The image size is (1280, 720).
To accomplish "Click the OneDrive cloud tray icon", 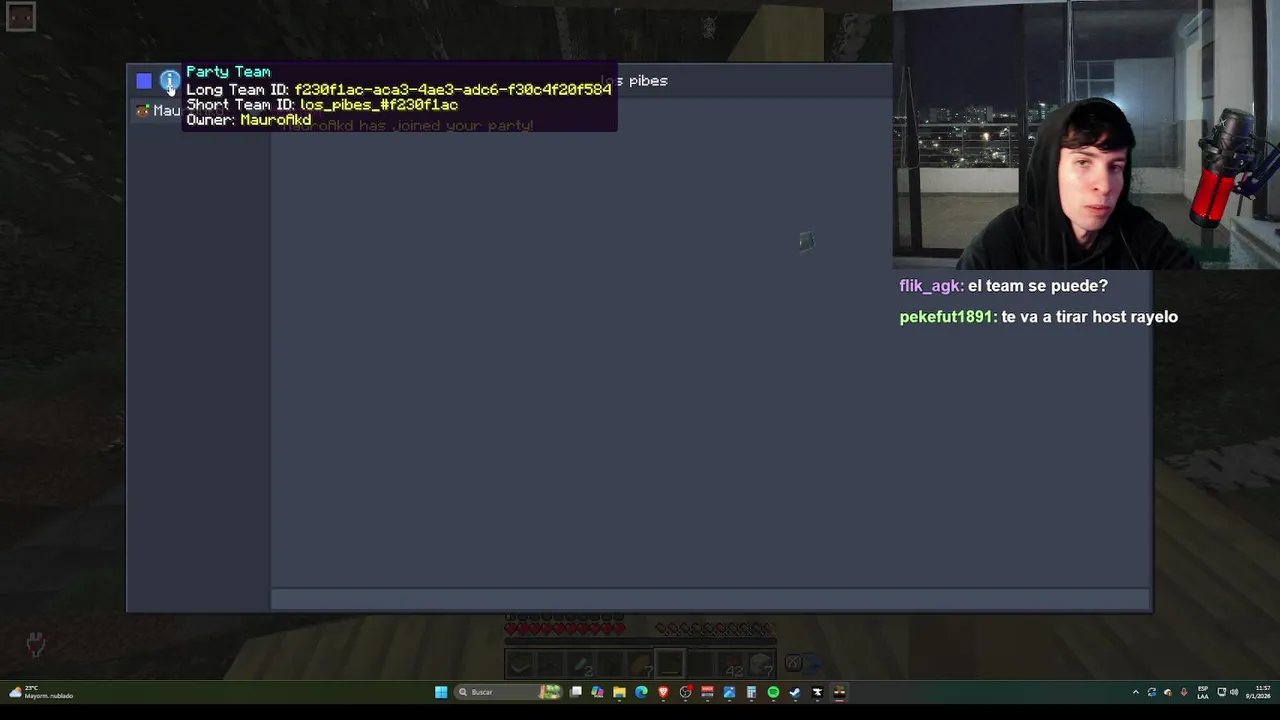I will (1168, 692).
